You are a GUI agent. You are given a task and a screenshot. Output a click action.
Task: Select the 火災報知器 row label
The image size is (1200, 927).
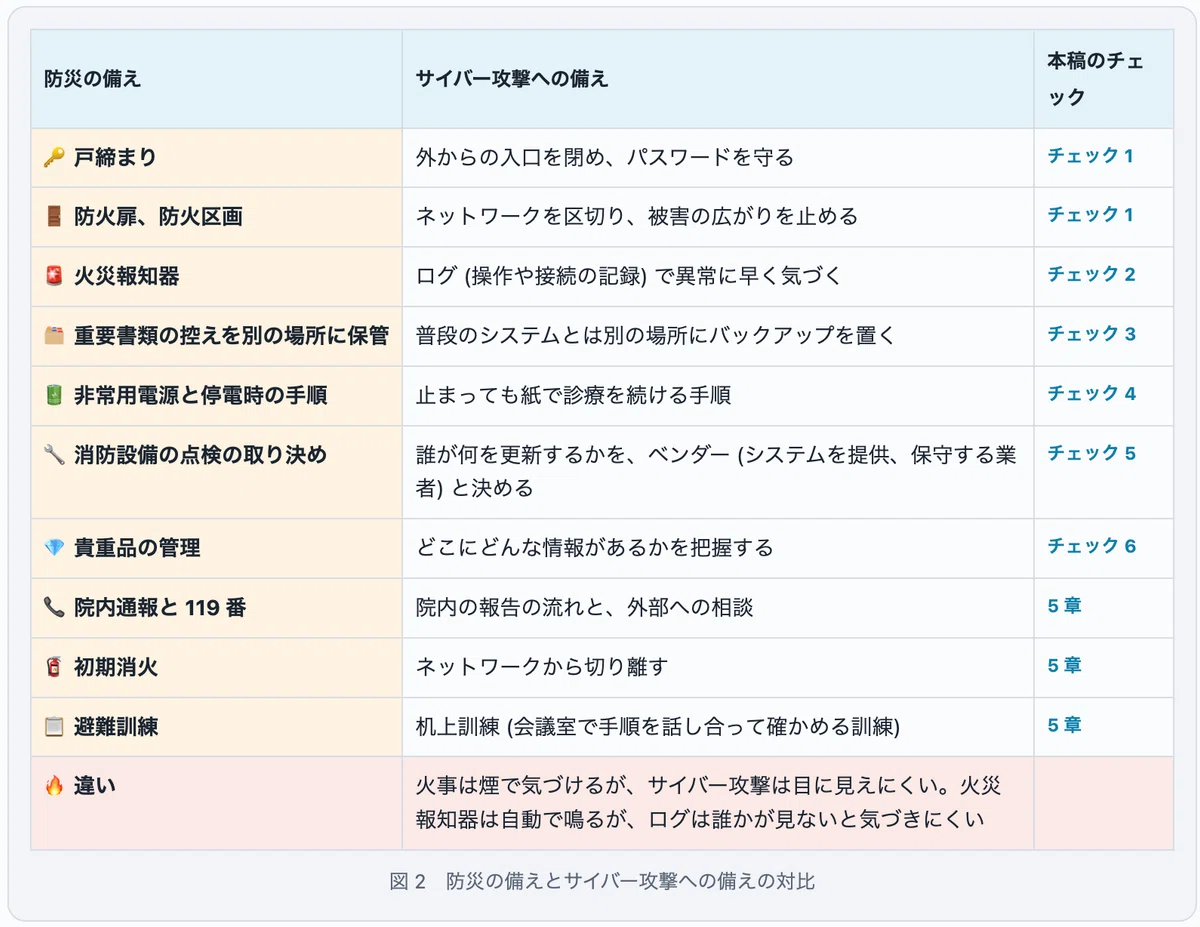pyautogui.click(x=127, y=276)
